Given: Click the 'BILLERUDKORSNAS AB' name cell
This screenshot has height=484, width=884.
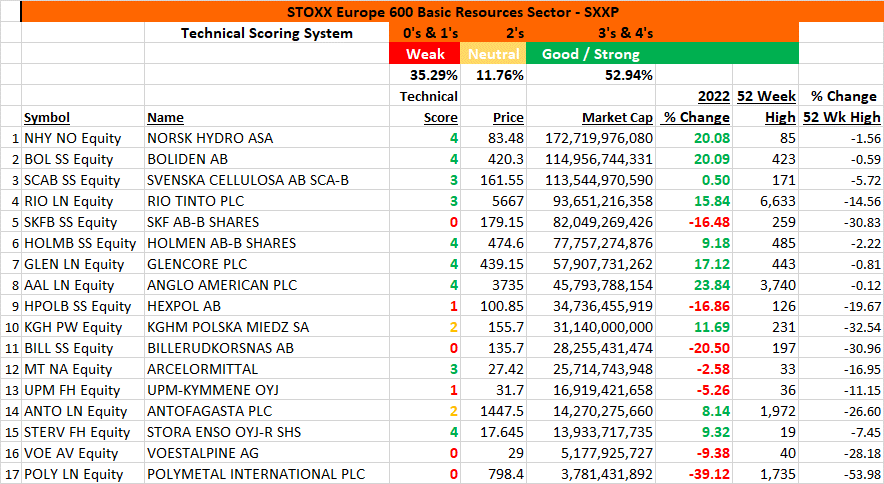Looking at the screenshot, I should [x=267, y=348].
